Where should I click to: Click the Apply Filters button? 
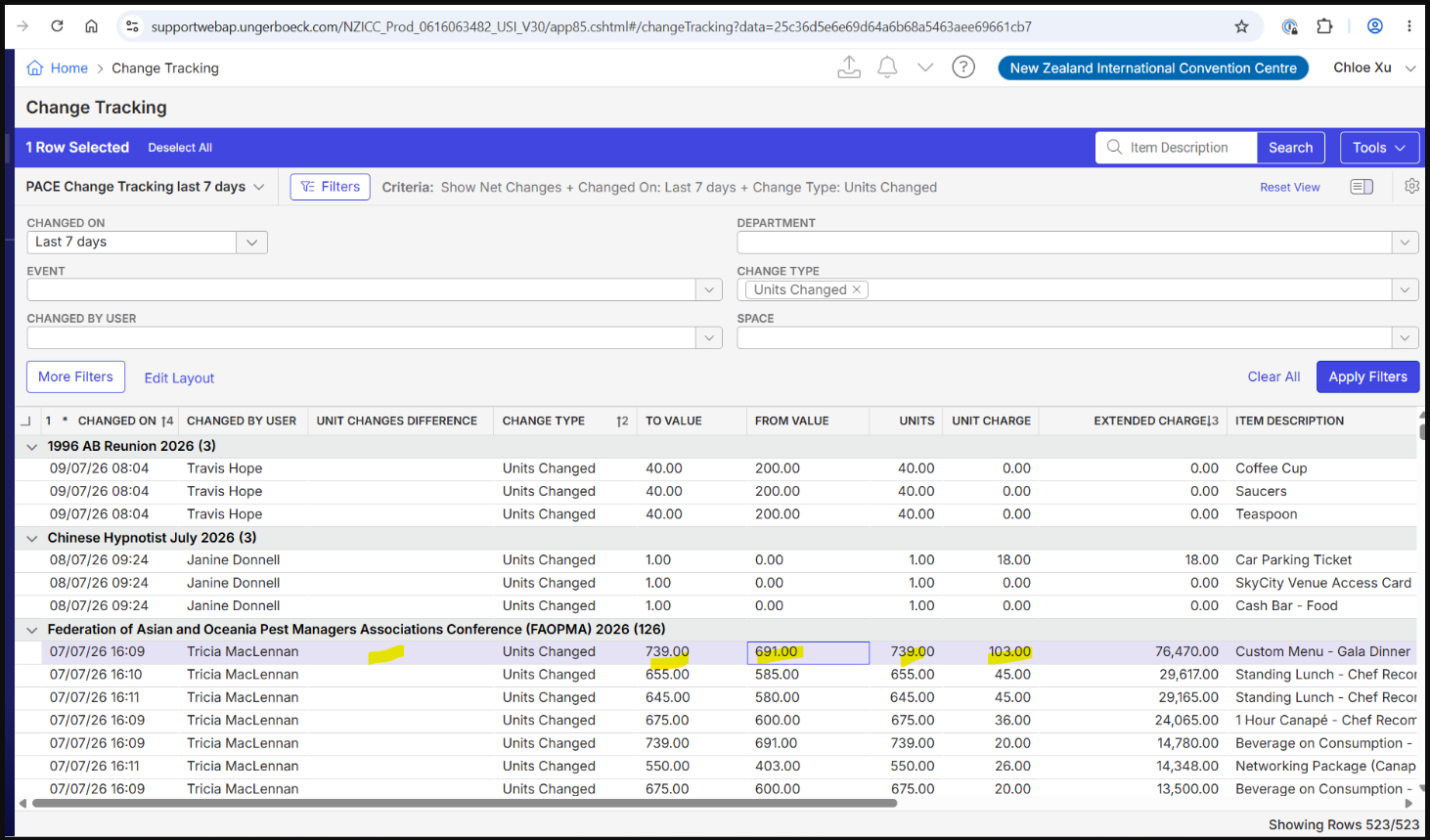click(x=1367, y=376)
